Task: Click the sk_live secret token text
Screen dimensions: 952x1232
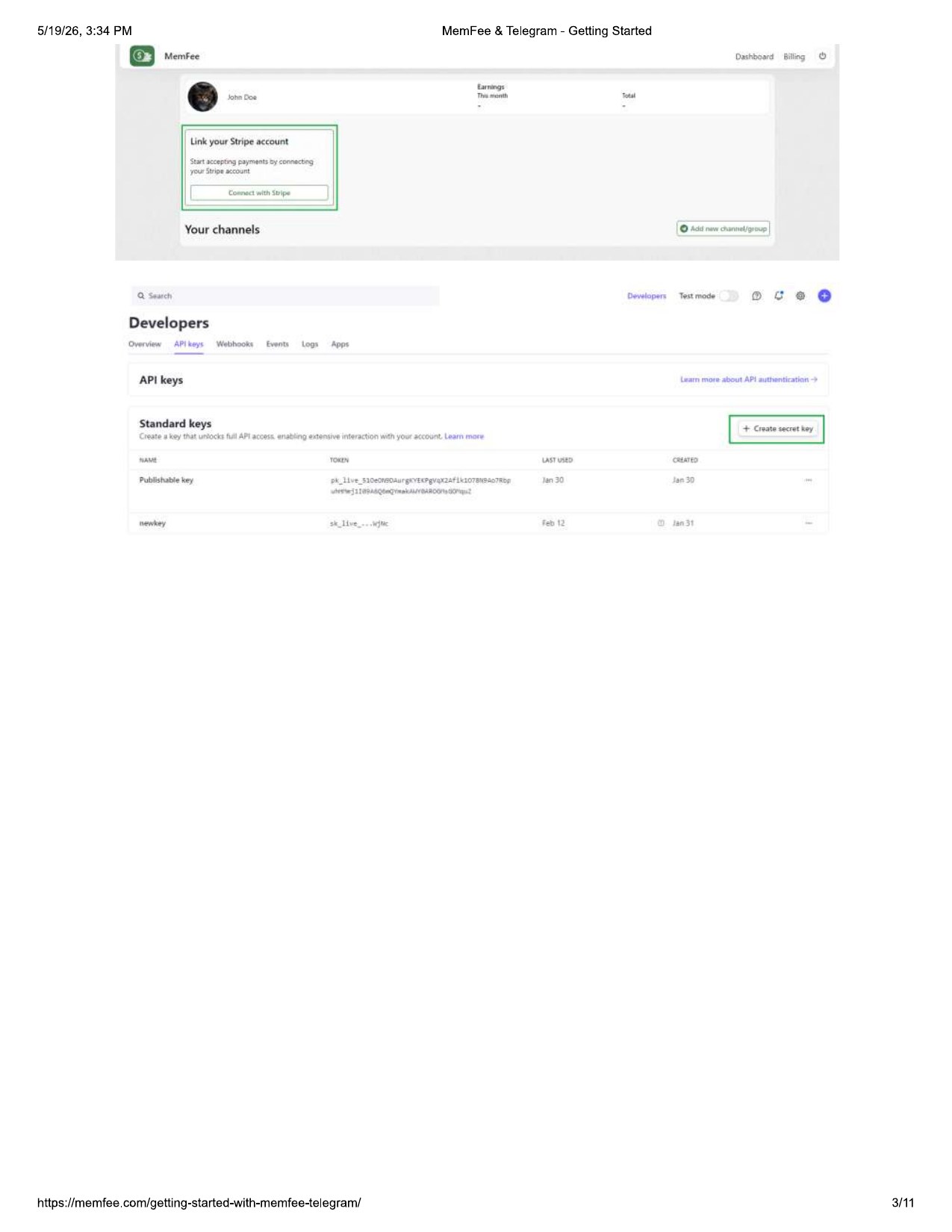Action: 359,524
